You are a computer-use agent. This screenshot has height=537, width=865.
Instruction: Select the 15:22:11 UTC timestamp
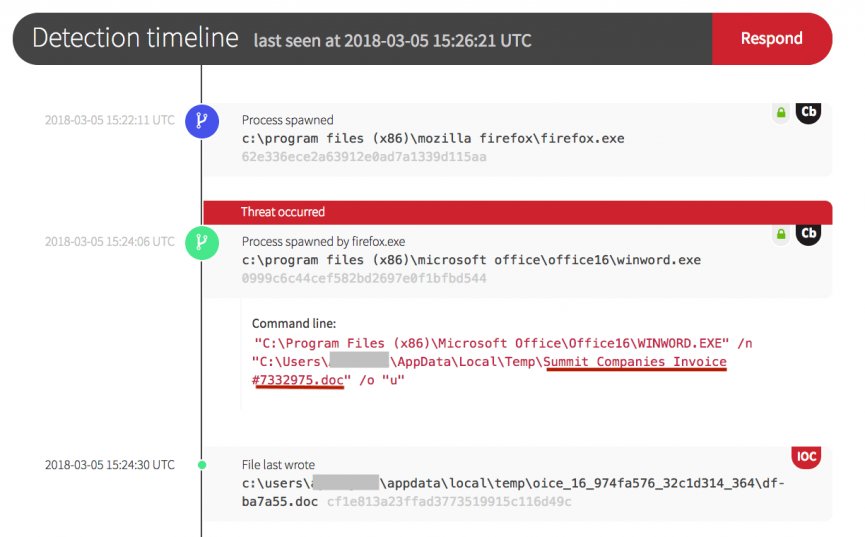(109, 121)
